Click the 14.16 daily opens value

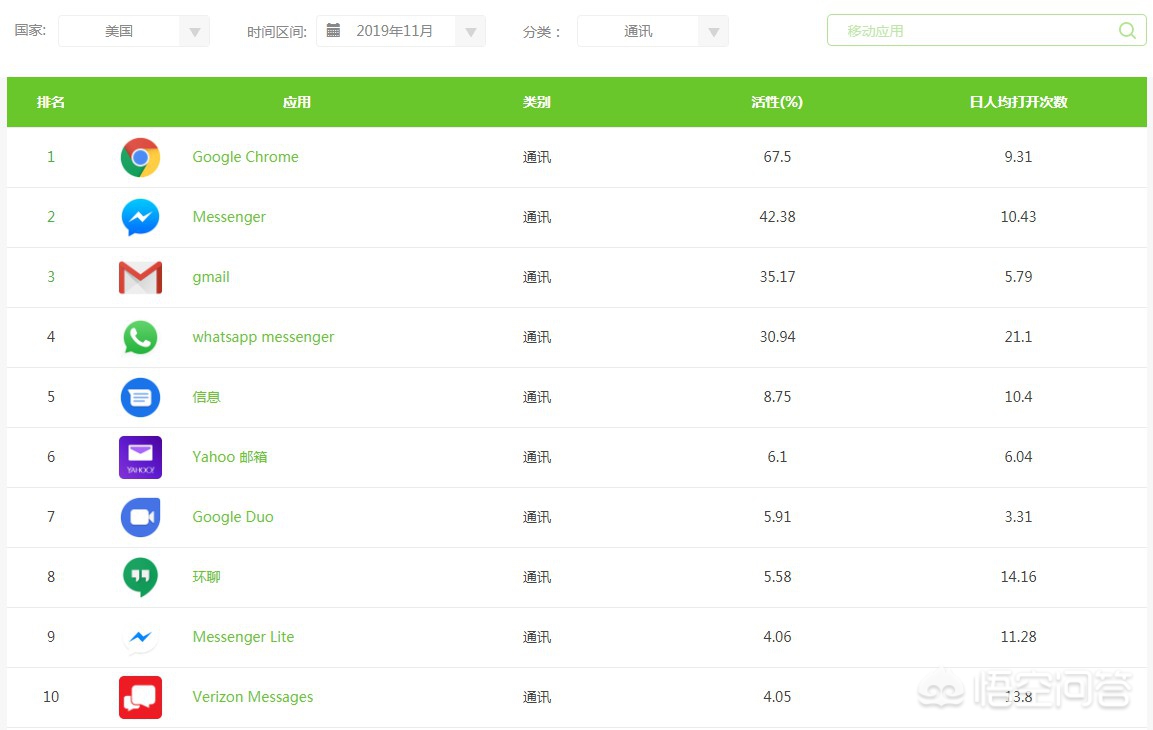click(x=1018, y=577)
